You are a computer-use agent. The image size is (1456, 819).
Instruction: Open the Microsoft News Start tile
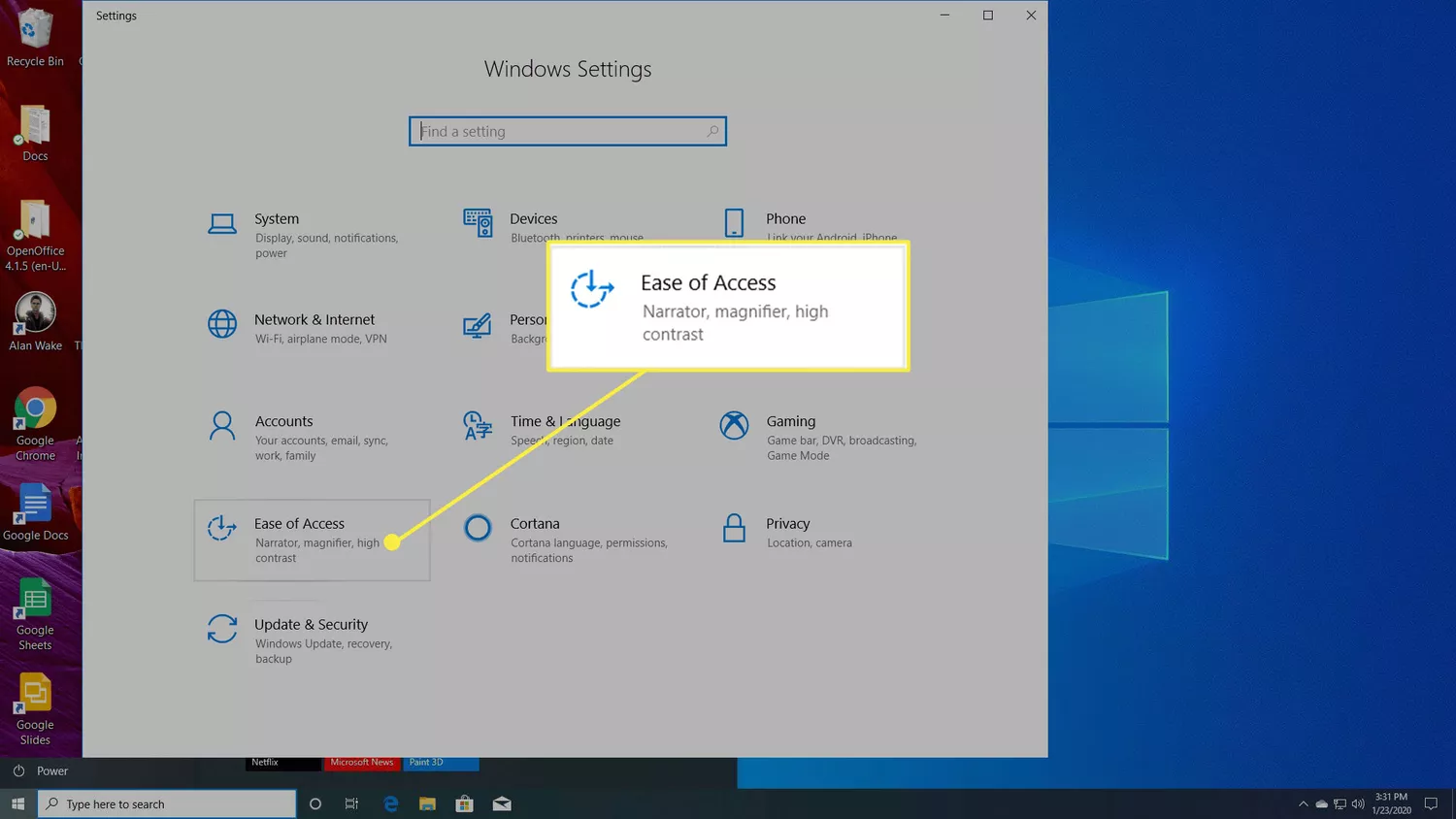click(x=362, y=764)
